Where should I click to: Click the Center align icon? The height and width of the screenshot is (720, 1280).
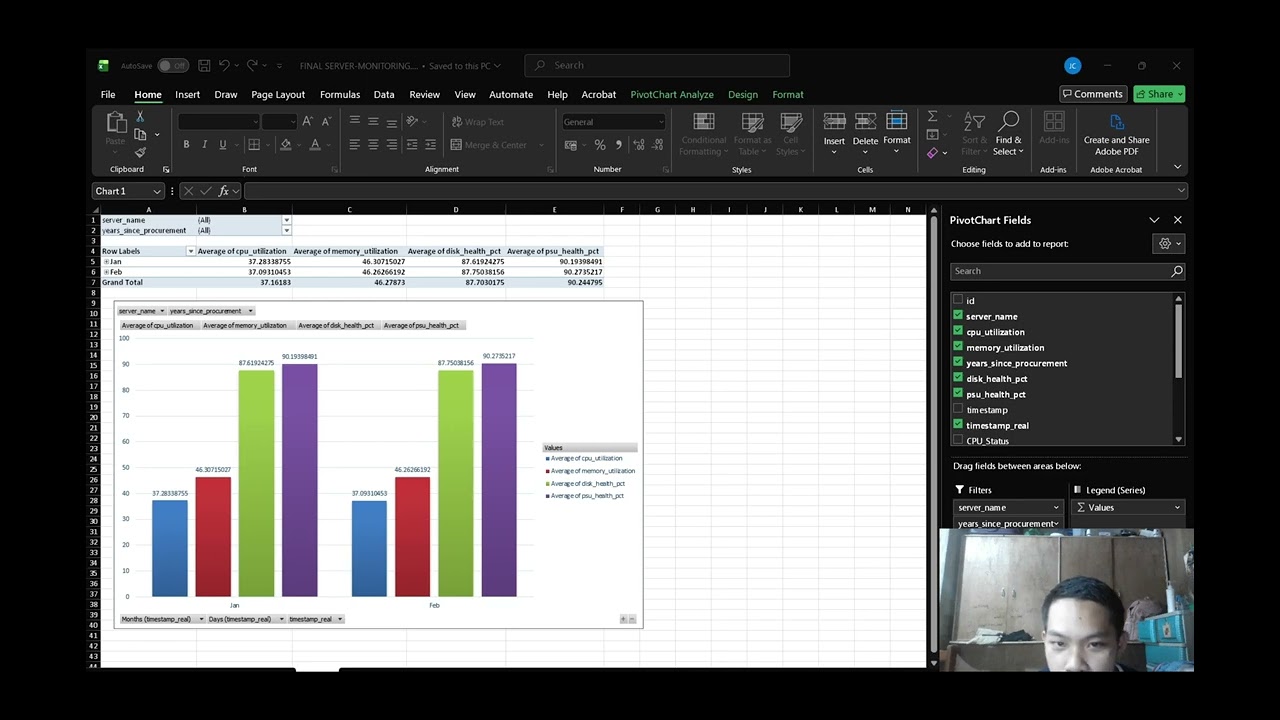coord(373,145)
